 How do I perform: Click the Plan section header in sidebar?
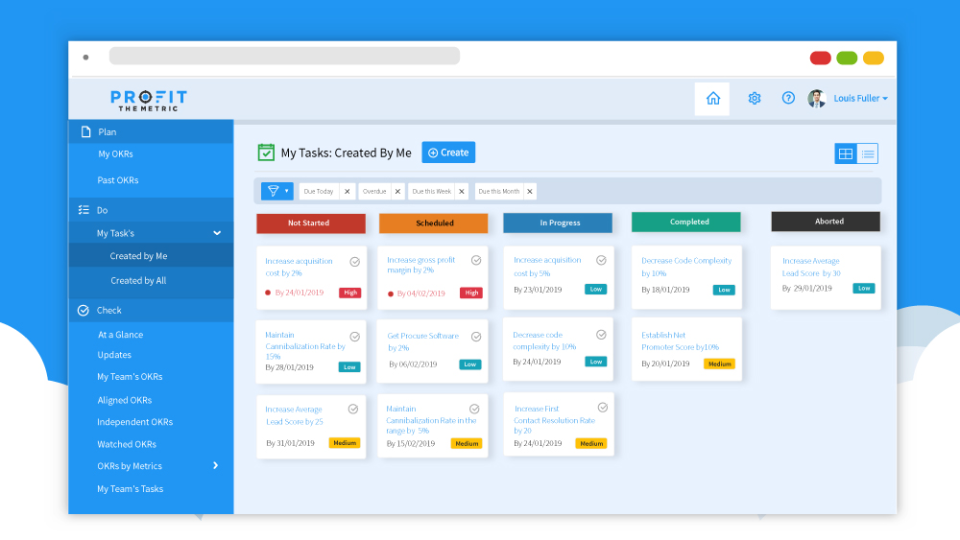(151, 132)
